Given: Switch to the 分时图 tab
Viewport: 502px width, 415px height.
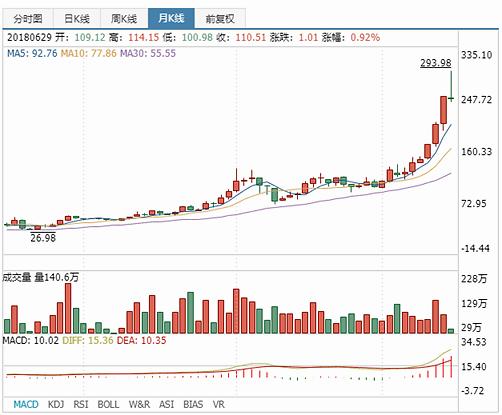Looking at the screenshot, I should pyautogui.click(x=28, y=18).
